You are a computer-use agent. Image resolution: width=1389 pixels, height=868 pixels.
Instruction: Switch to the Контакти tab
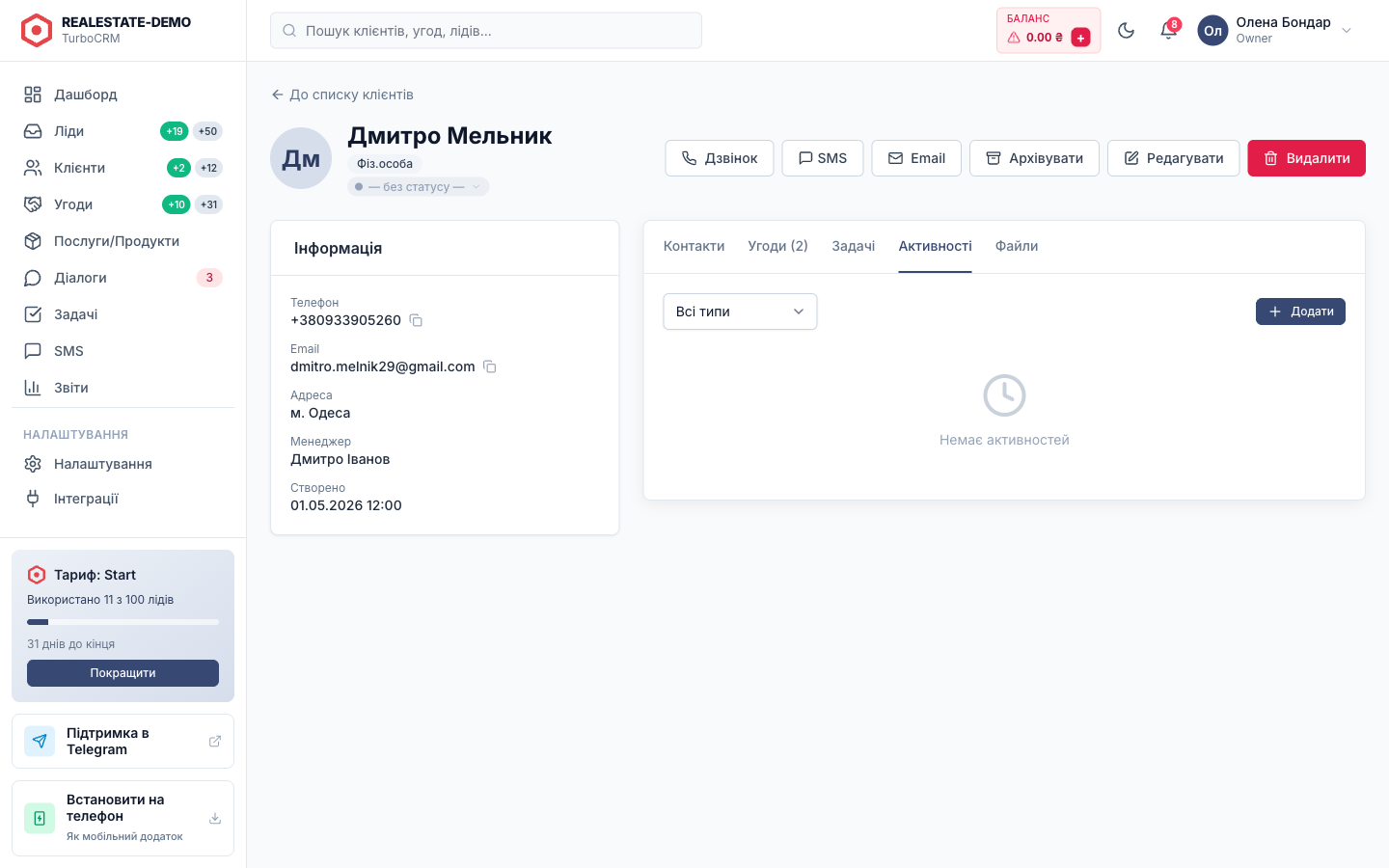tap(694, 247)
